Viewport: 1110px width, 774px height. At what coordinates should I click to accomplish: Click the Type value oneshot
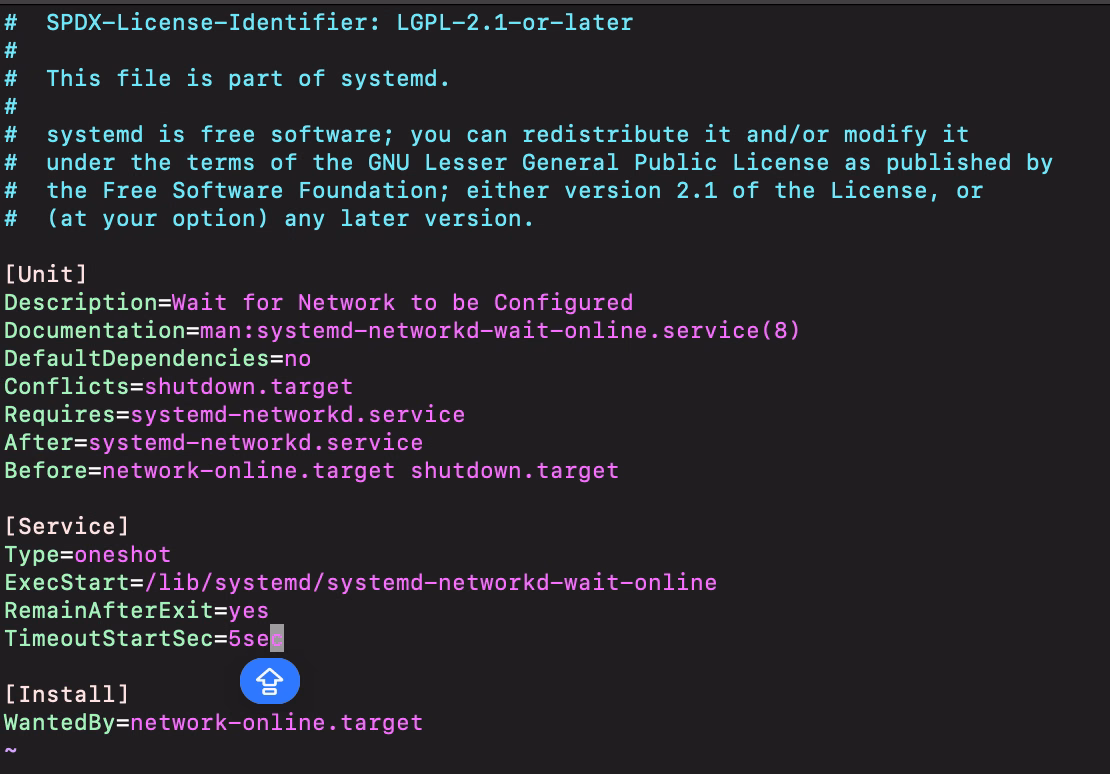click(122, 555)
